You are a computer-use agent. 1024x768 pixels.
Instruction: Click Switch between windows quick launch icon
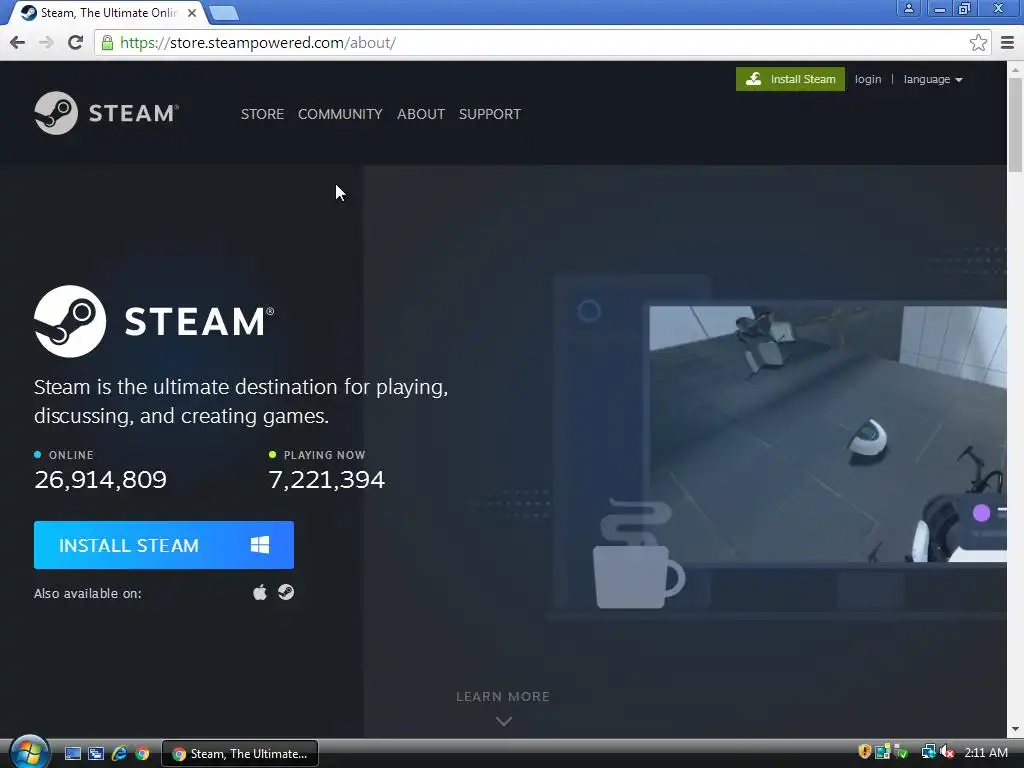(96, 754)
